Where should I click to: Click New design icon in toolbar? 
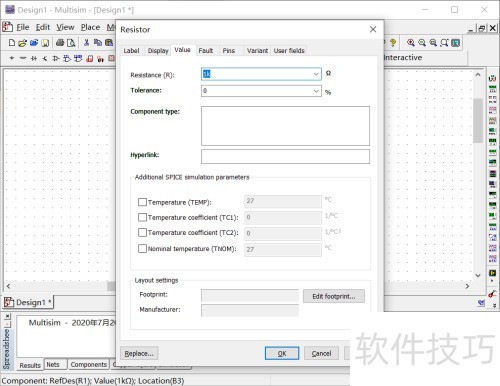[12, 43]
